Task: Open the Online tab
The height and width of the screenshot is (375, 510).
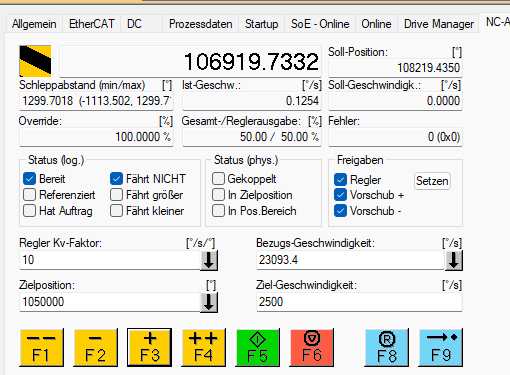Action: [376, 24]
